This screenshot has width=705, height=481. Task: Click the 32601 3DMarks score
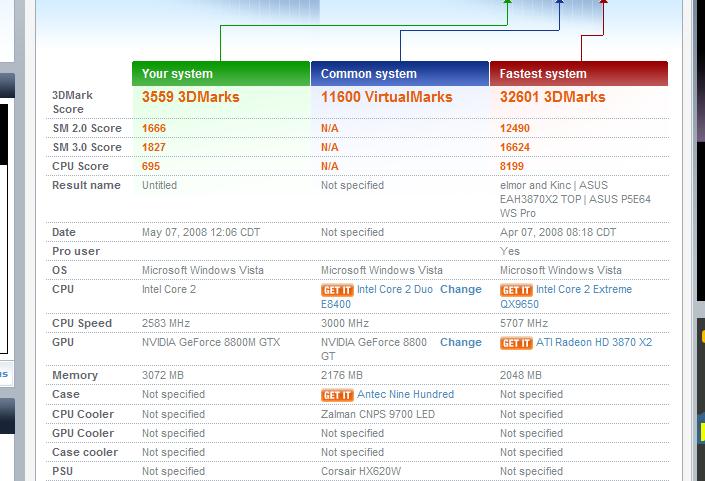553,97
